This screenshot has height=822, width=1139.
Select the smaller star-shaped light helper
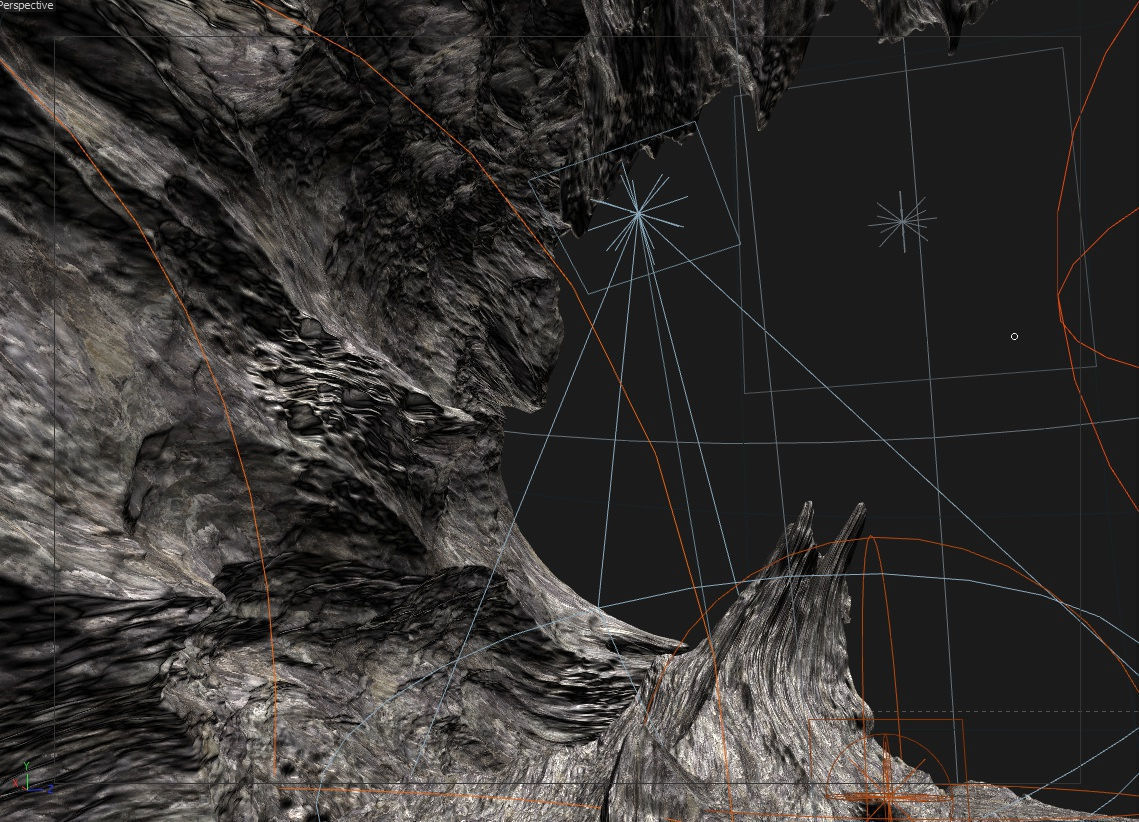tap(902, 221)
